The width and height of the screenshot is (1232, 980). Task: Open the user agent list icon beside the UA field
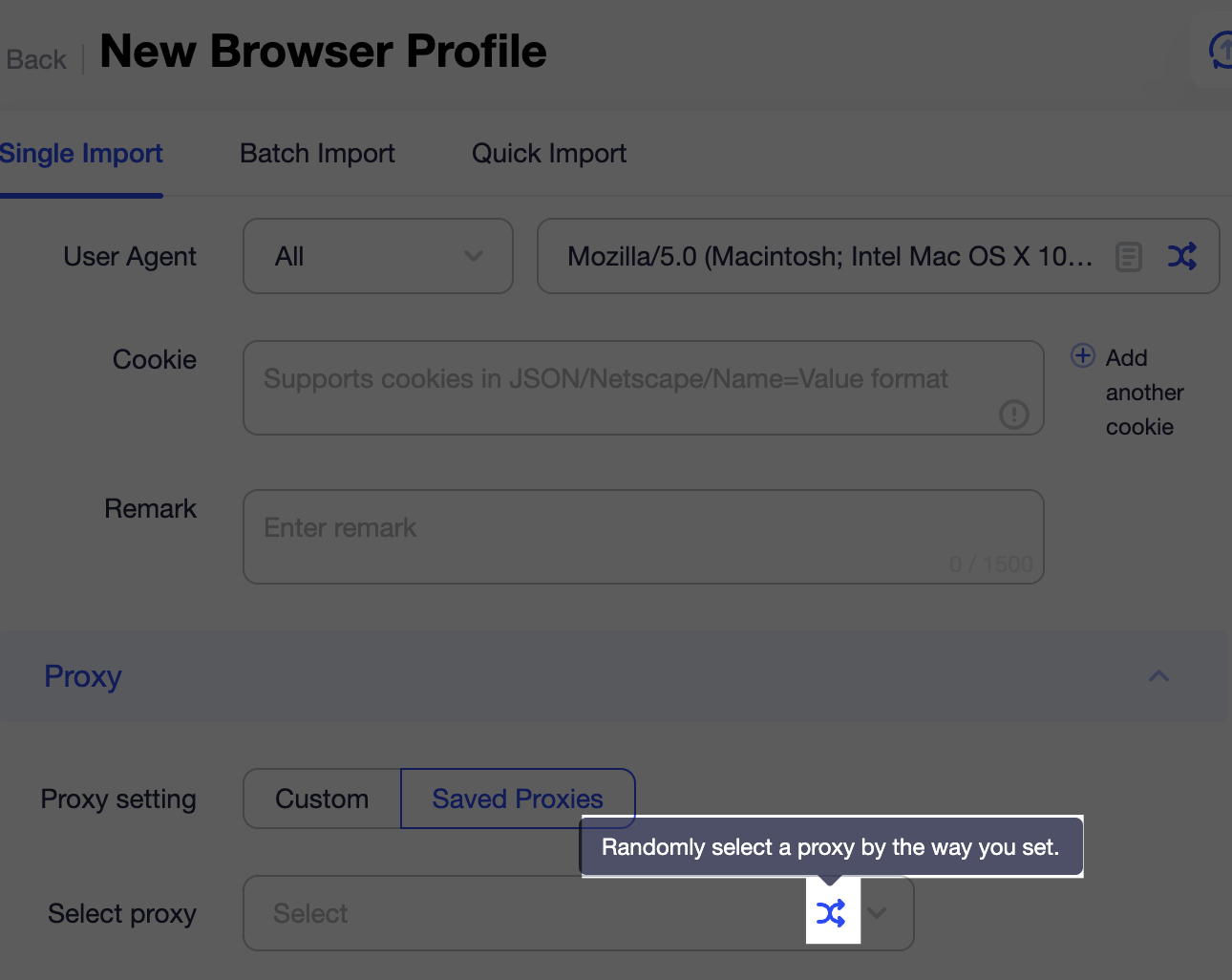(1128, 256)
